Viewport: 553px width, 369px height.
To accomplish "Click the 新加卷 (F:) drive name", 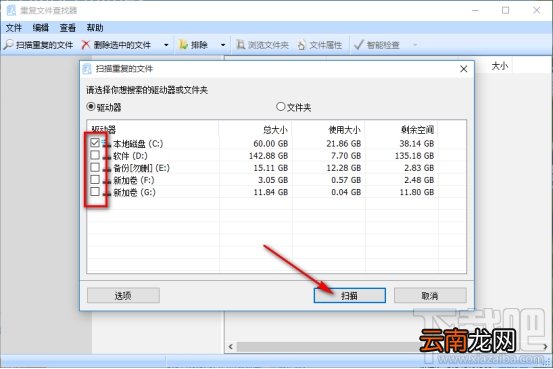I will (x=134, y=180).
